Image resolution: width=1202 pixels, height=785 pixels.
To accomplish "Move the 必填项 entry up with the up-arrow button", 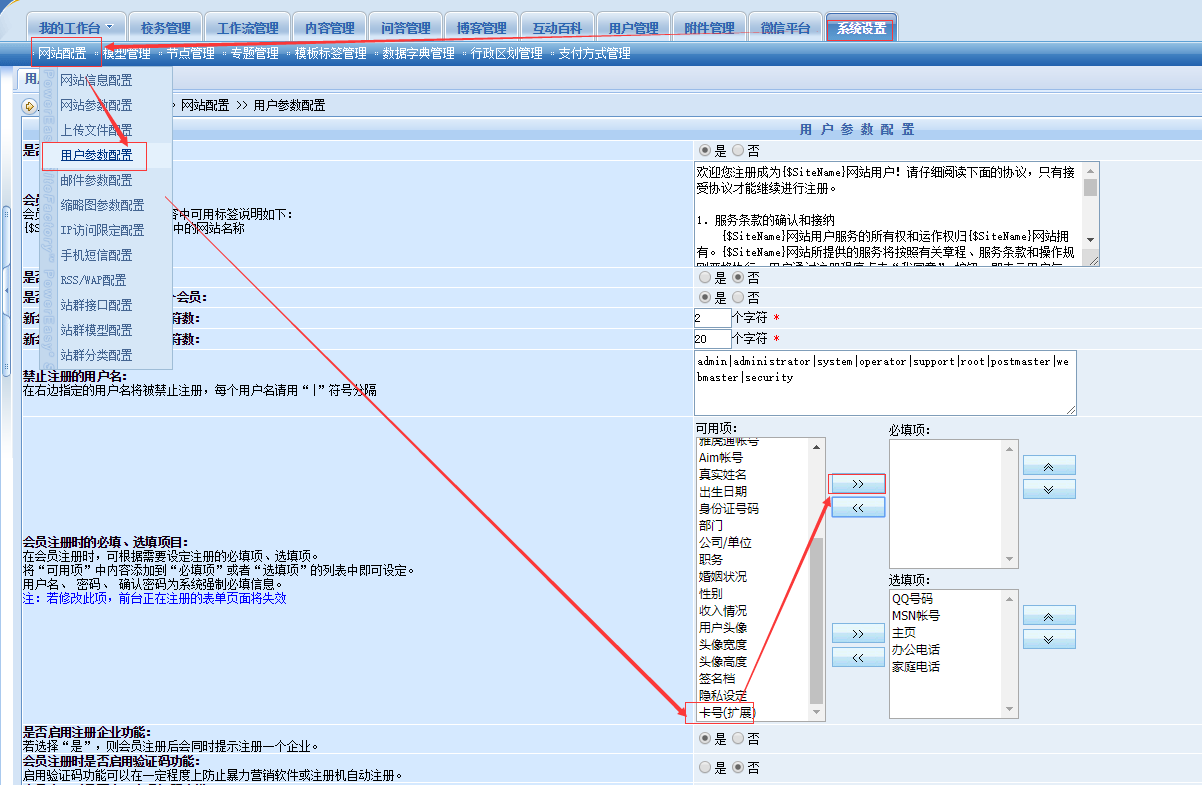I will tap(1048, 466).
